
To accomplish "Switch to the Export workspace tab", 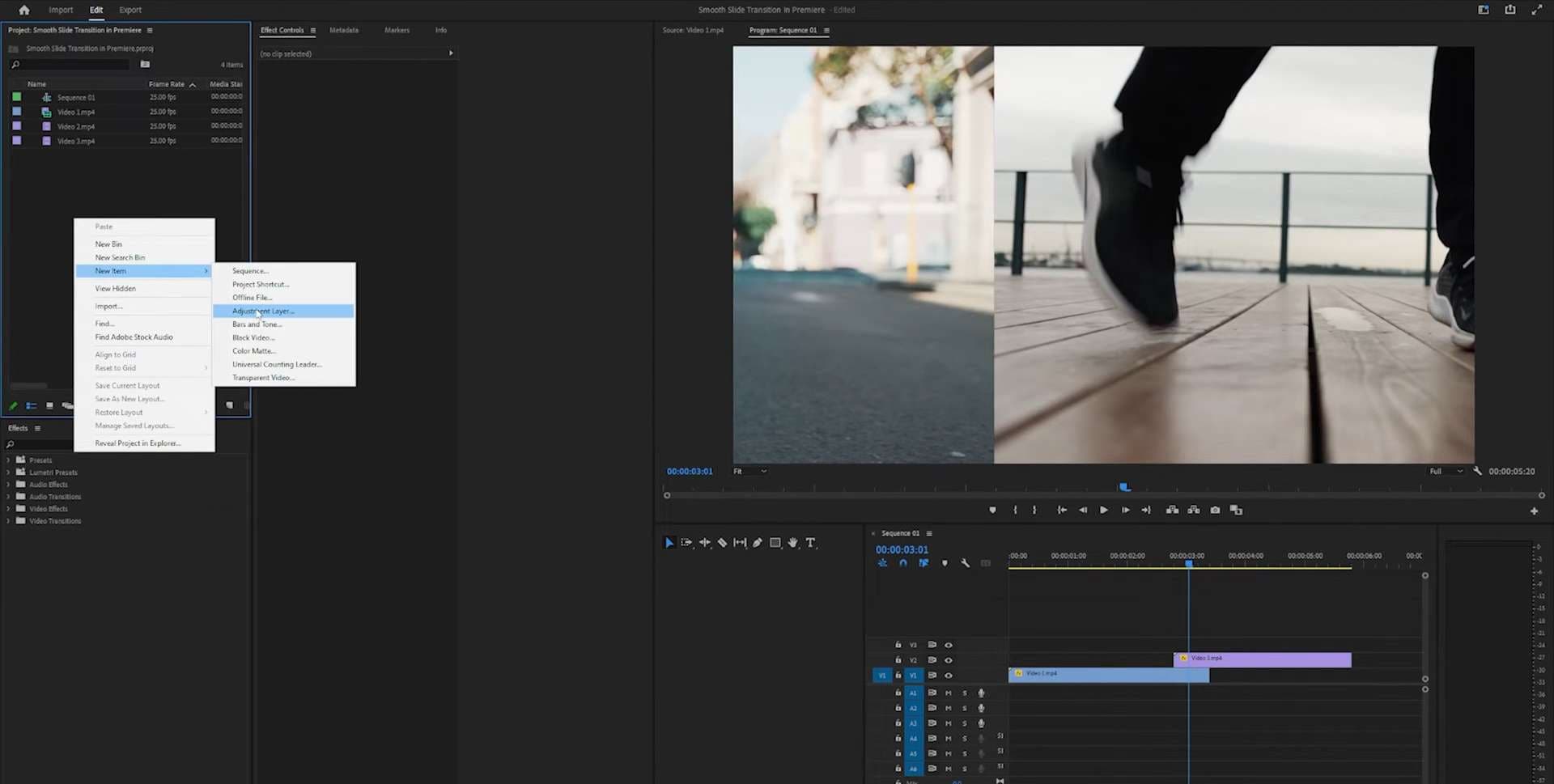I will click(129, 10).
